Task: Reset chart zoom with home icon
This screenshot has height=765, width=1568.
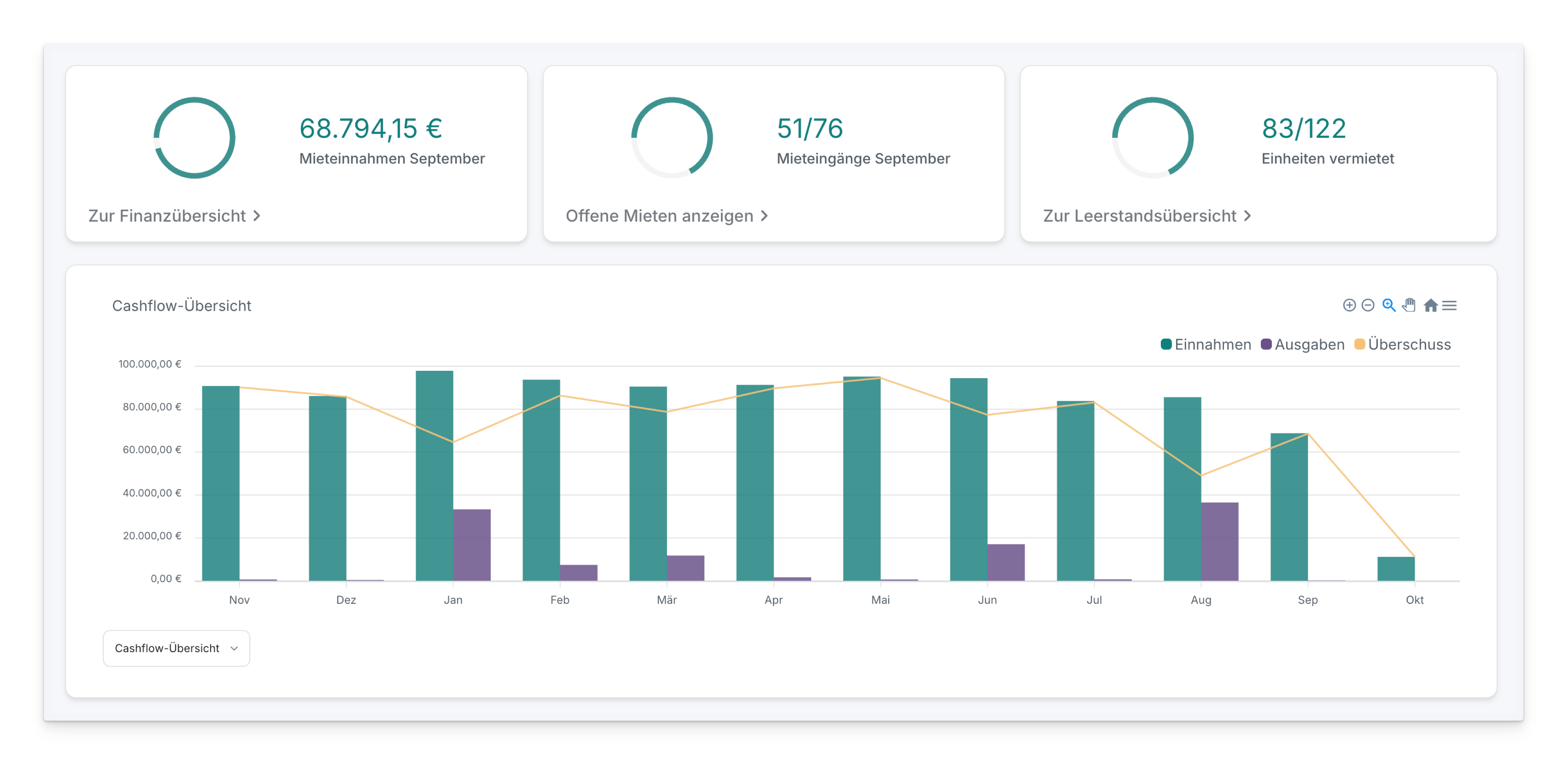Action: (1431, 306)
